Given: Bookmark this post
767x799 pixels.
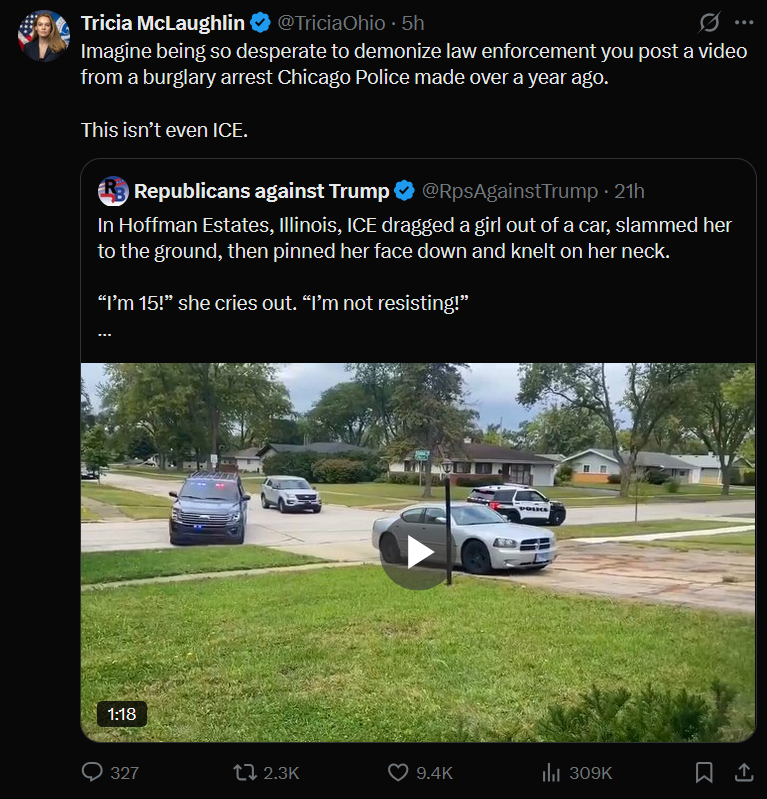Looking at the screenshot, I should point(704,772).
